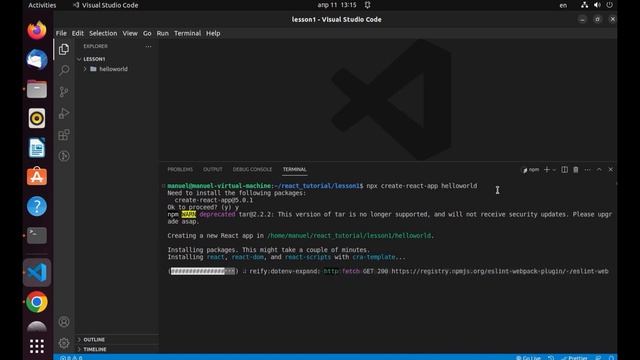The width and height of the screenshot is (640, 360).
Task: Open the Go menu
Action: pos(147,33)
